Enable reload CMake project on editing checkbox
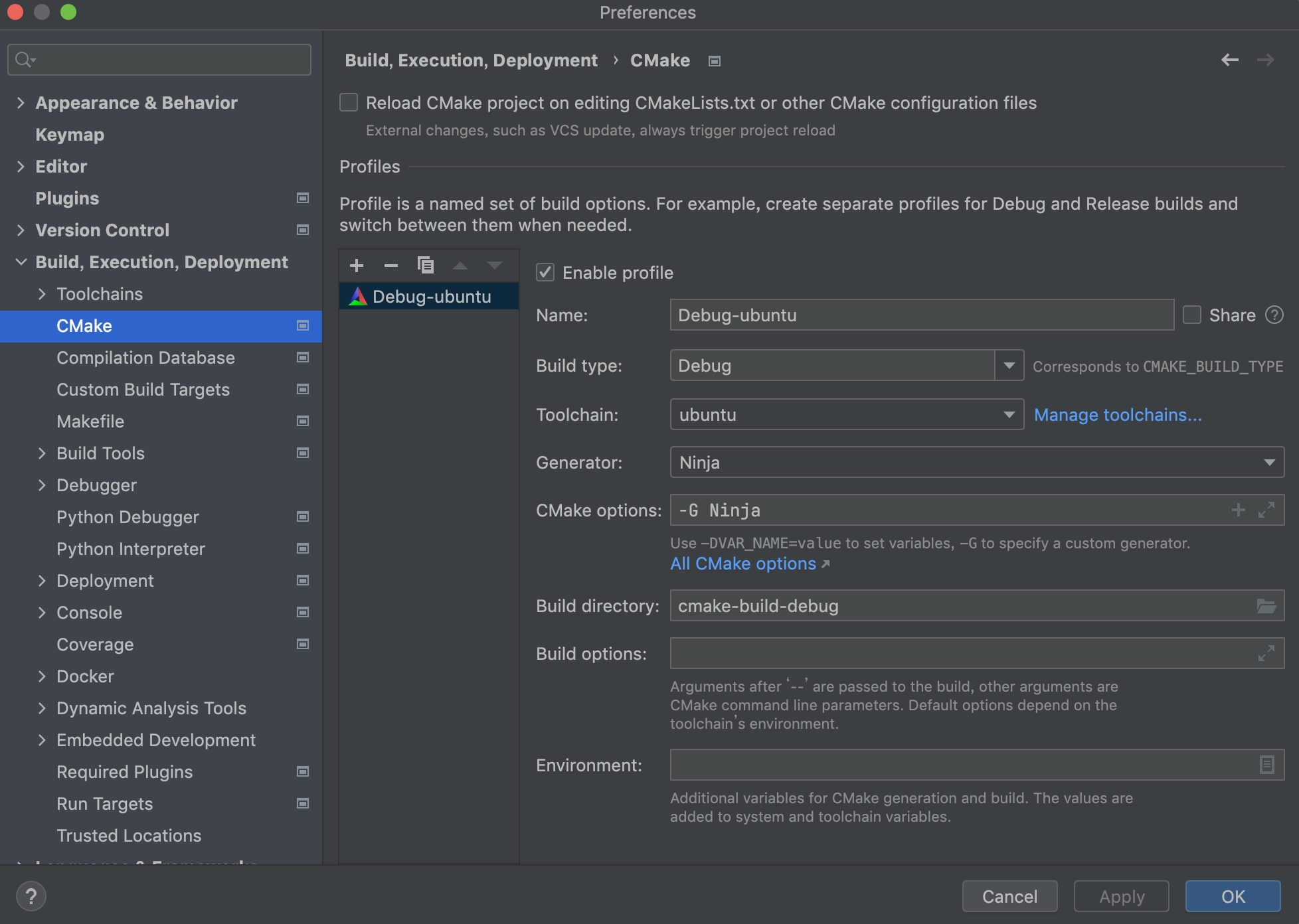The image size is (1299, 924). point(349,103)
